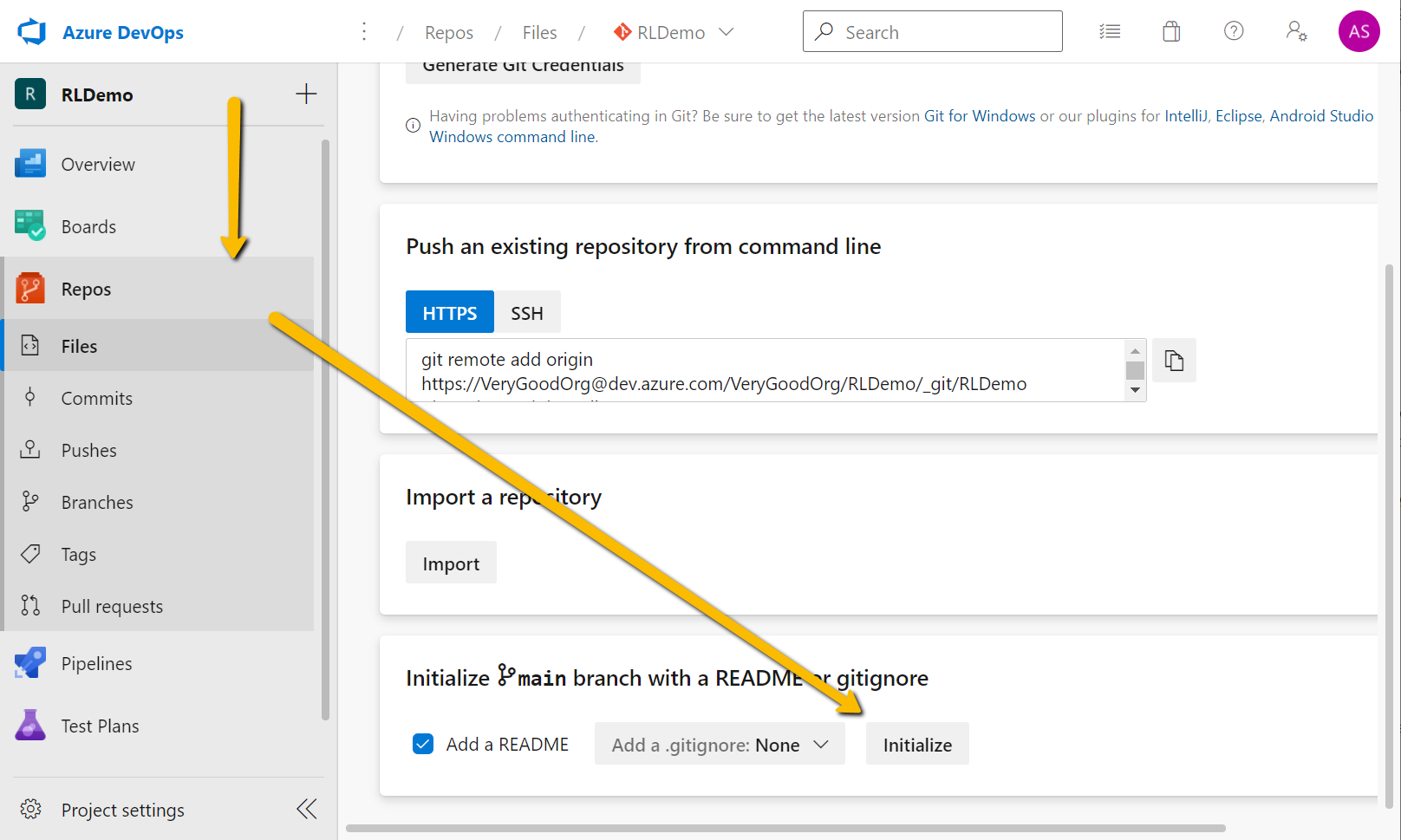Screen dimensions: 1401x840
Task: Click the sidebar vertical scrollbar
Action: [325, 429]
